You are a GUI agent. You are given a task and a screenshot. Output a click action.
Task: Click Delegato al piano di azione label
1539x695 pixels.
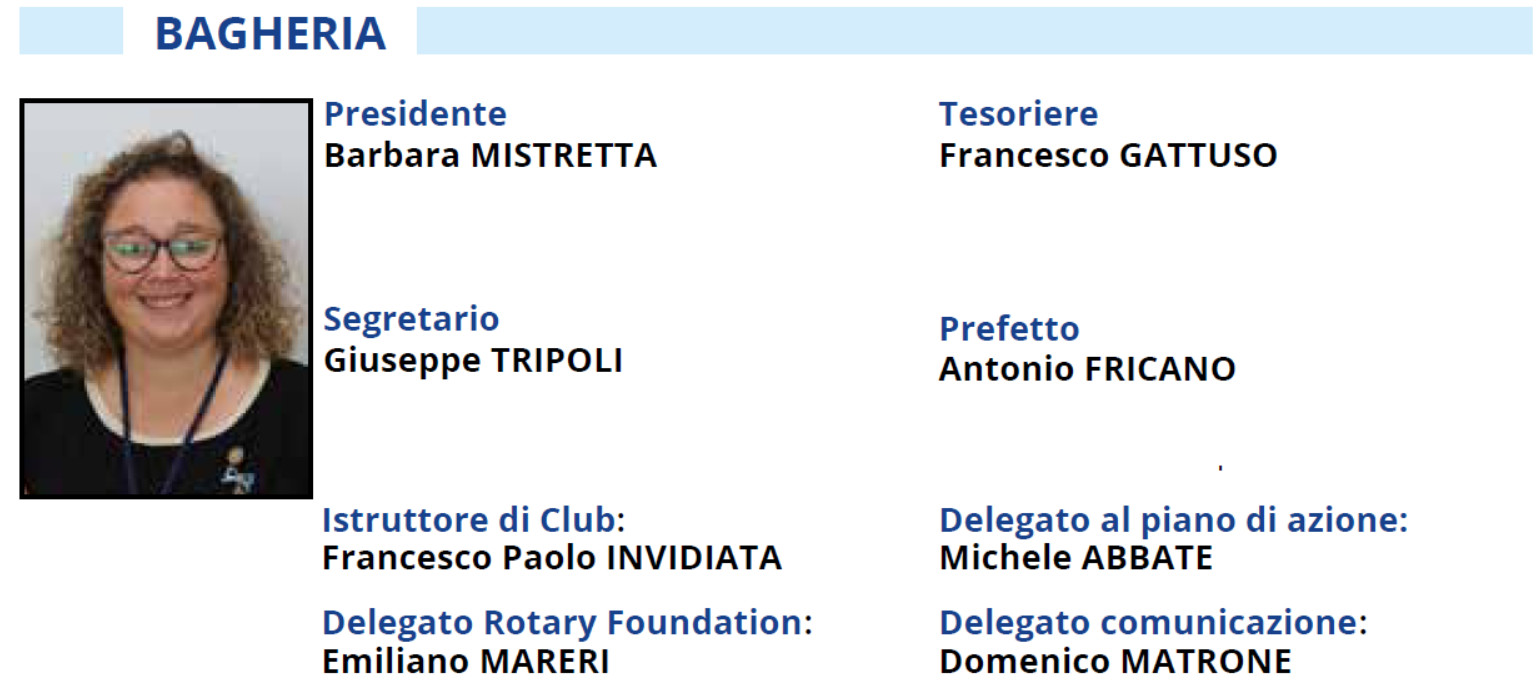[1174, 521]
